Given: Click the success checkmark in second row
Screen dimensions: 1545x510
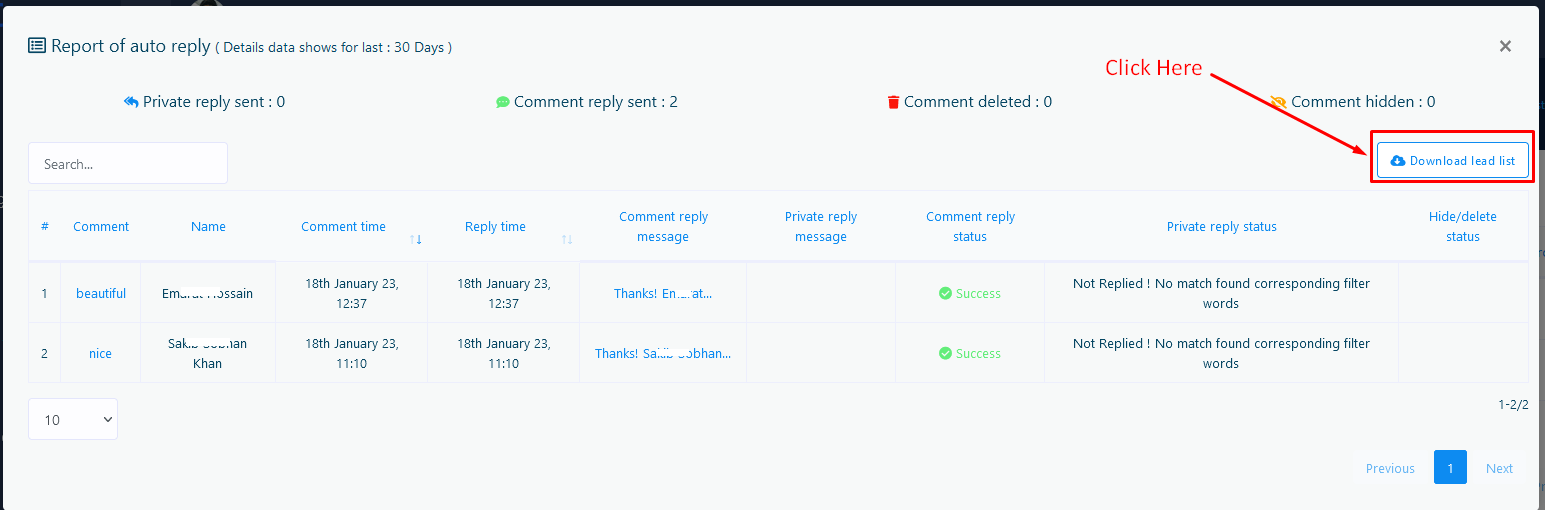Looking at the screenshot, I should click(945, 354).
